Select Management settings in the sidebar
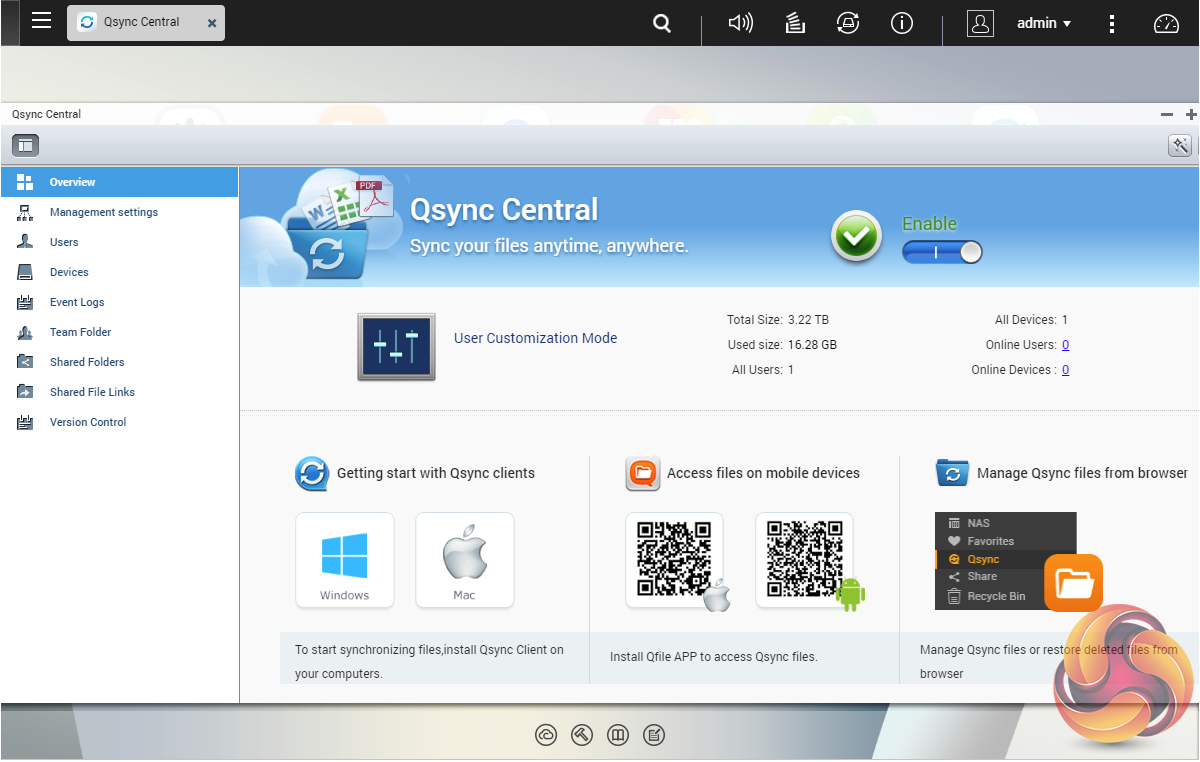The width and height of the screenshot is (1200, 762). (104, 212)
